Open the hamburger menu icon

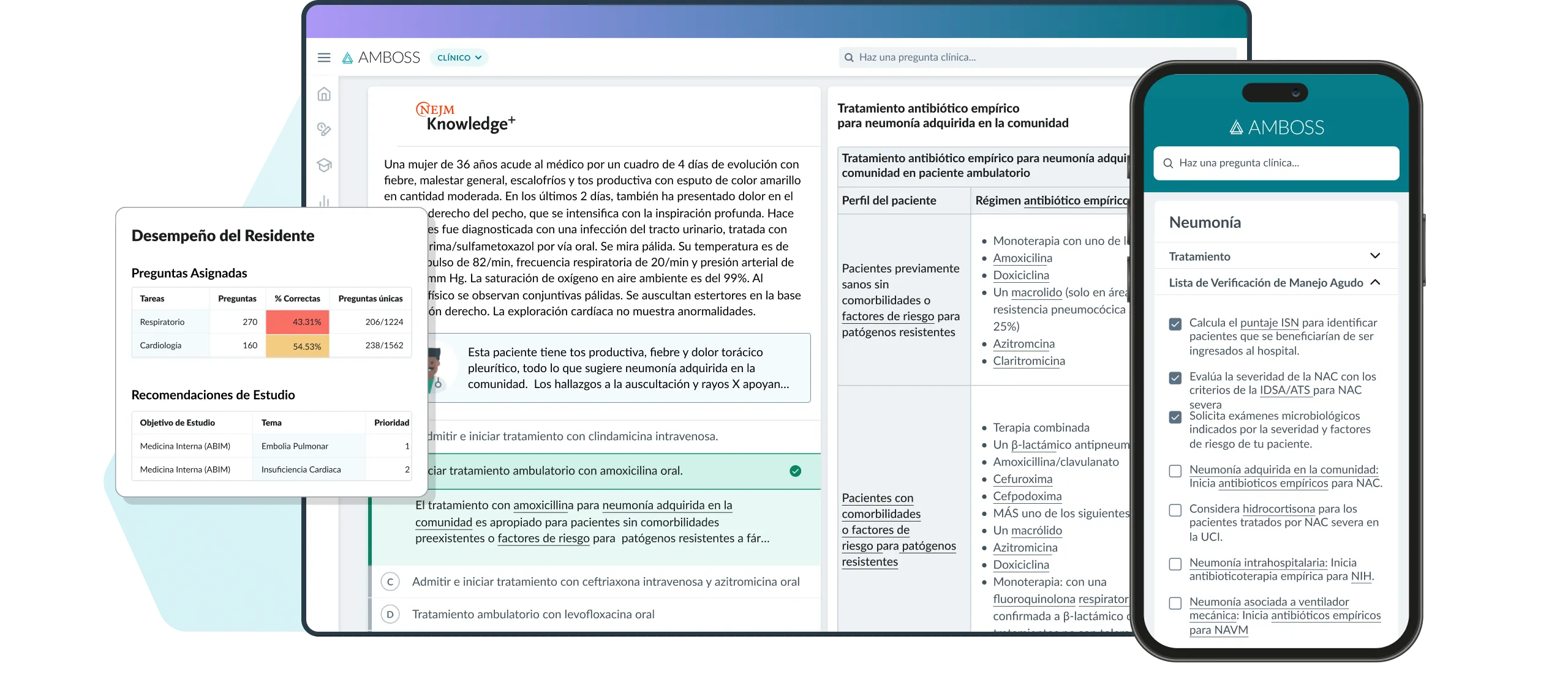(324, 58)
